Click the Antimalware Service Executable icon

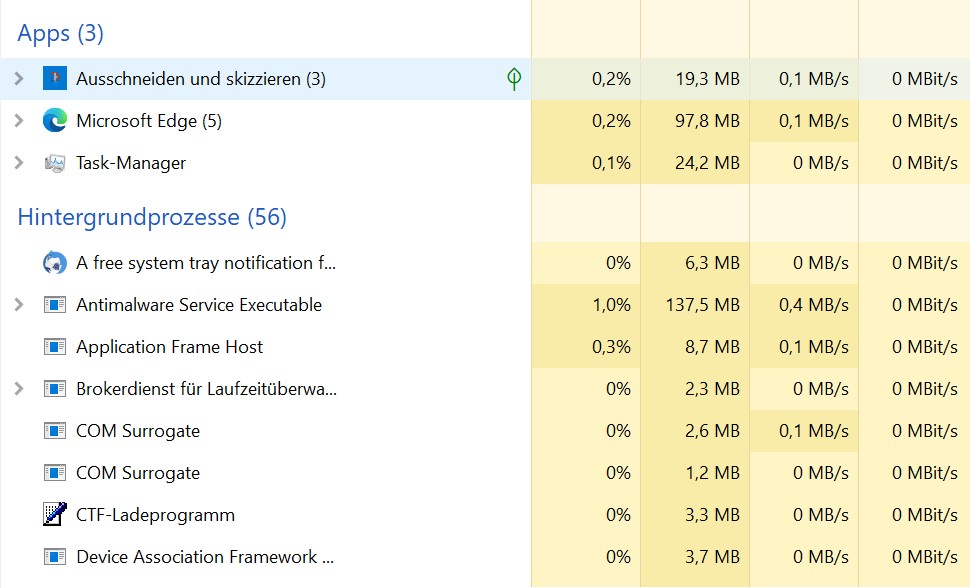click(54, 305)
